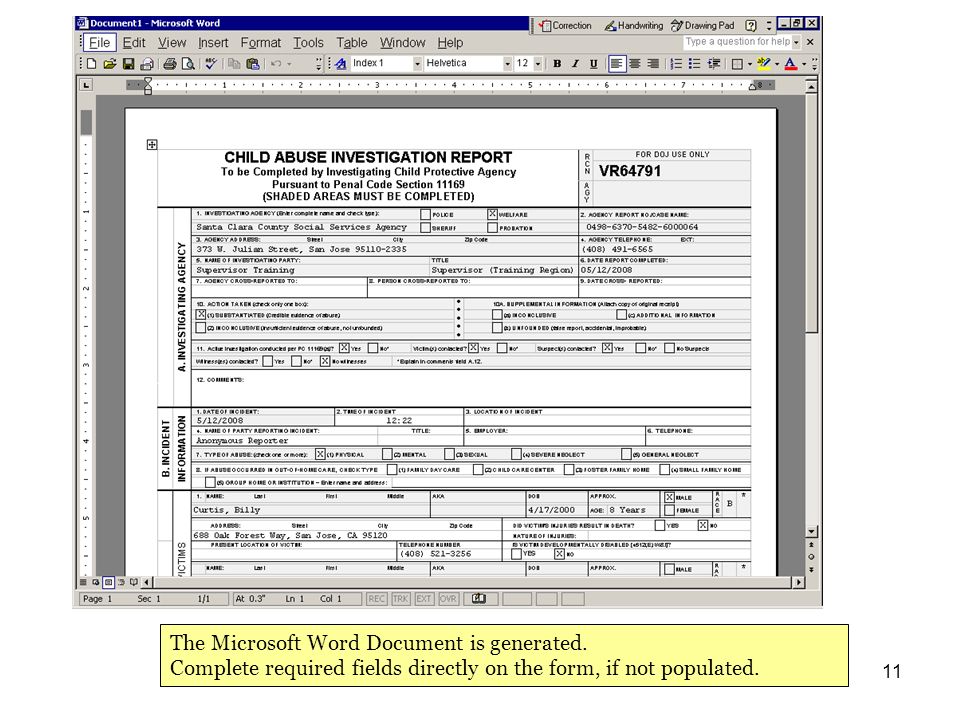Image resolution: width=960 pixels, height=720 pixels.
Task: Open the Format menu
Action: click(261, 43)
